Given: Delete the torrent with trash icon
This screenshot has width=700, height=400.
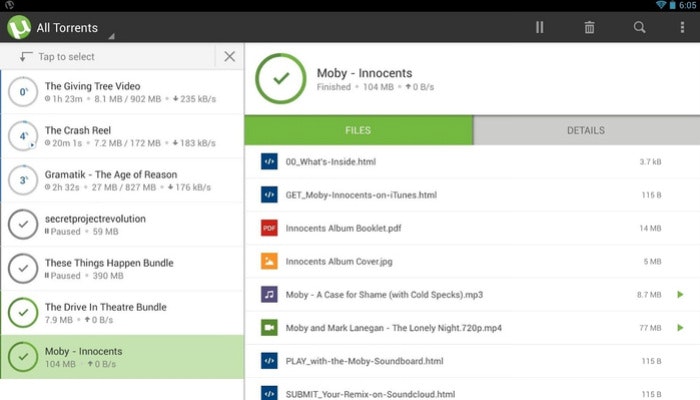Looking at the screenshot, I should click(589, 27).
